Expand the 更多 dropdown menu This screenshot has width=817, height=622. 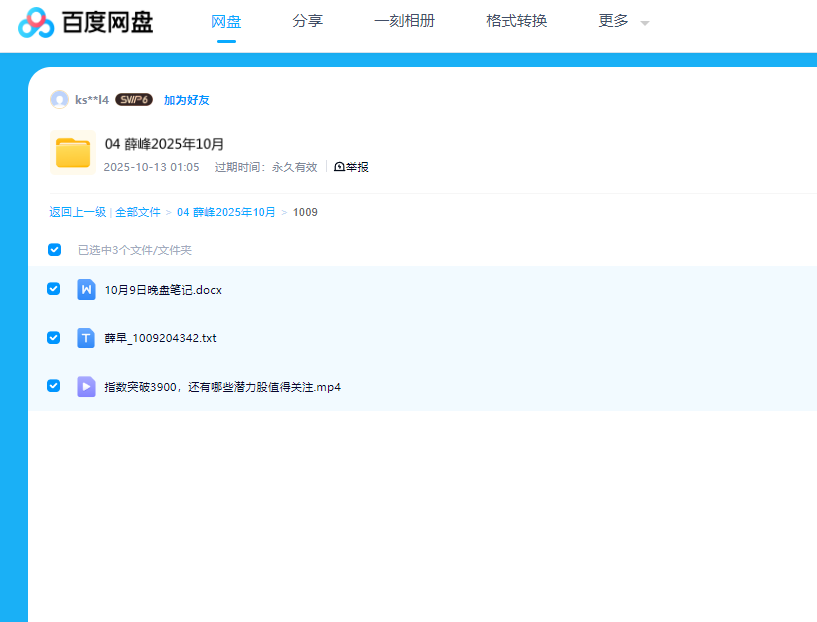(623, 21)
